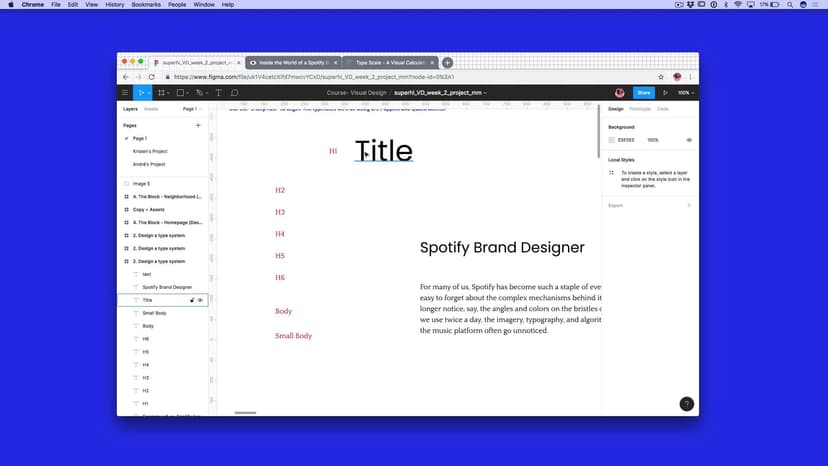Toggle lock on the Title layer
Viewport: 828px width, 466px height.
coord(192,300)
